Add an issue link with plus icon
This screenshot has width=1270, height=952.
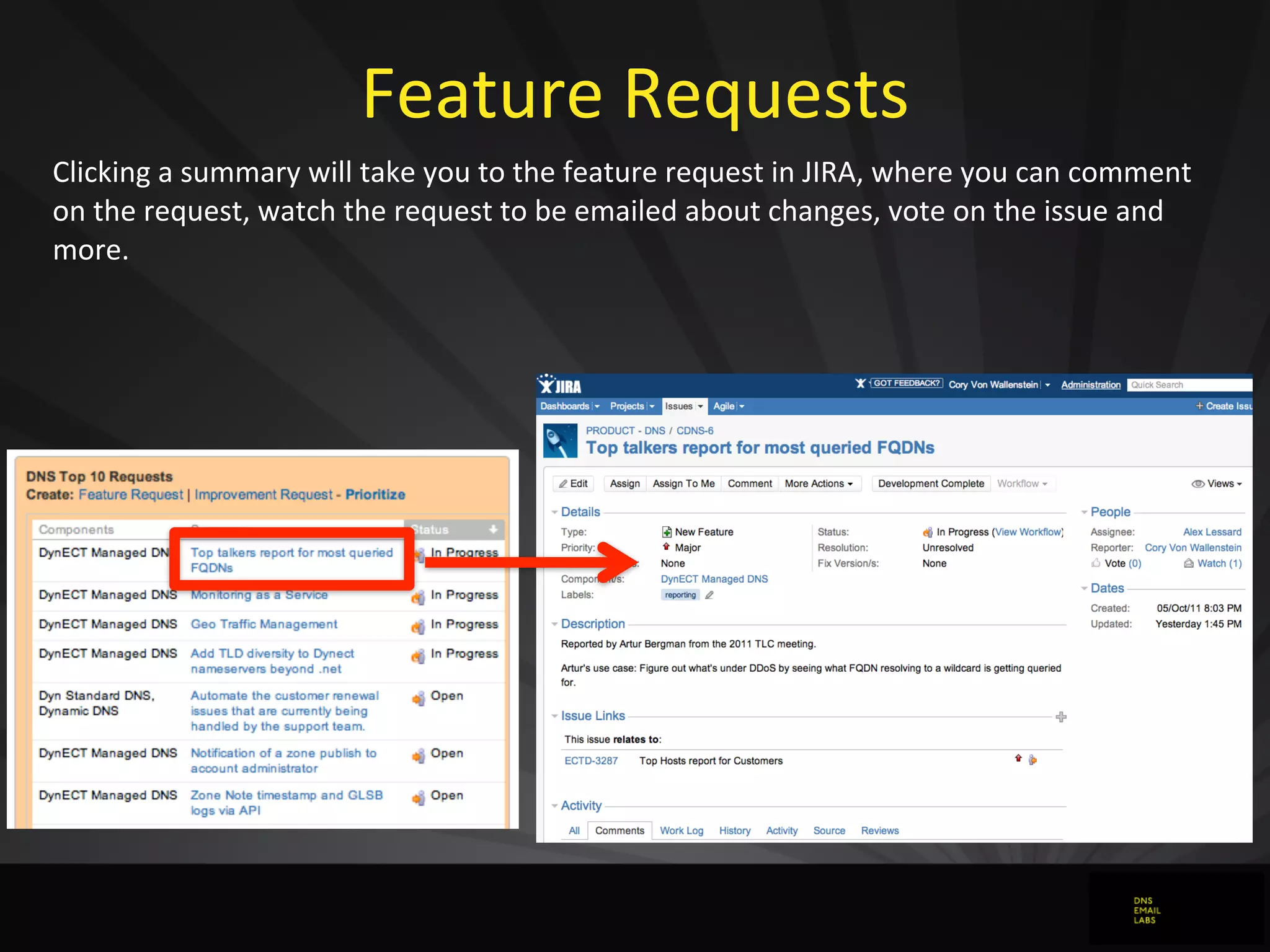click(x=1061, y=717)
